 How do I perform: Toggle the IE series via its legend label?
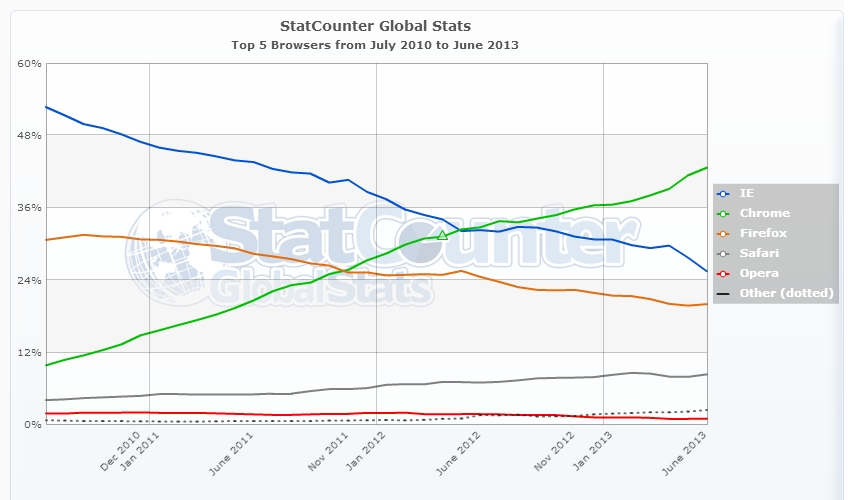point(747,193)
